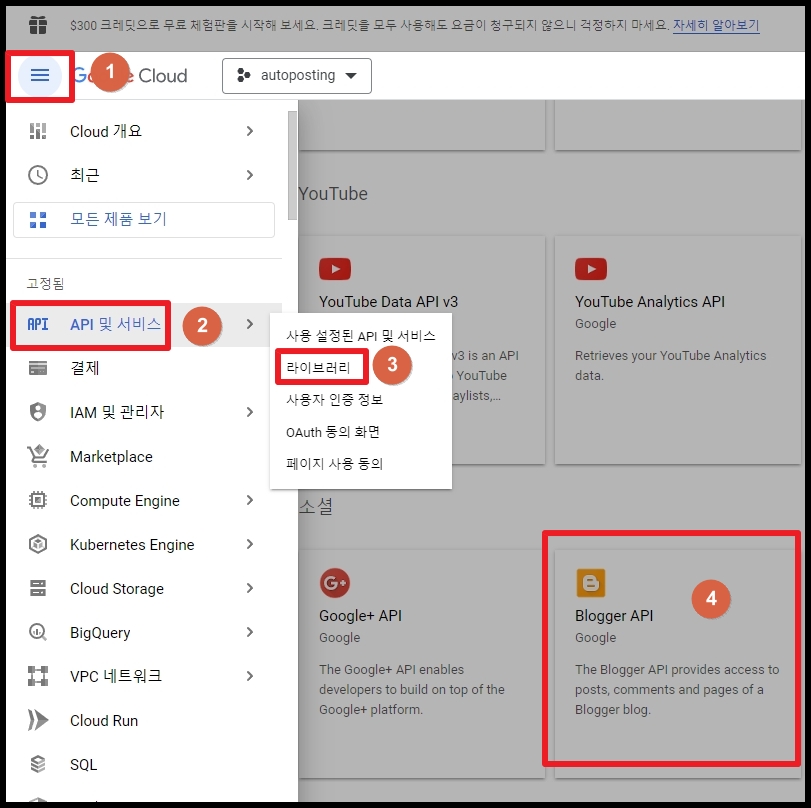The image size is (811, 808).
Task: Expand the Cloud 개요 submenu chevron
Action: pyautogui.click(x=250, y=131)
